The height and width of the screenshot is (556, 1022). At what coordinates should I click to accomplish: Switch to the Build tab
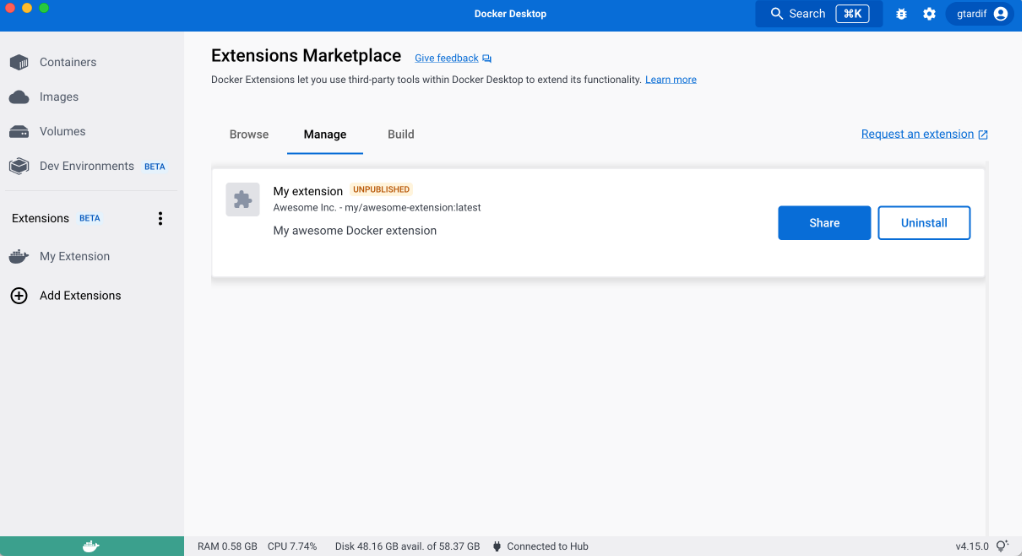pyautogui.click(x=401, y=134)
